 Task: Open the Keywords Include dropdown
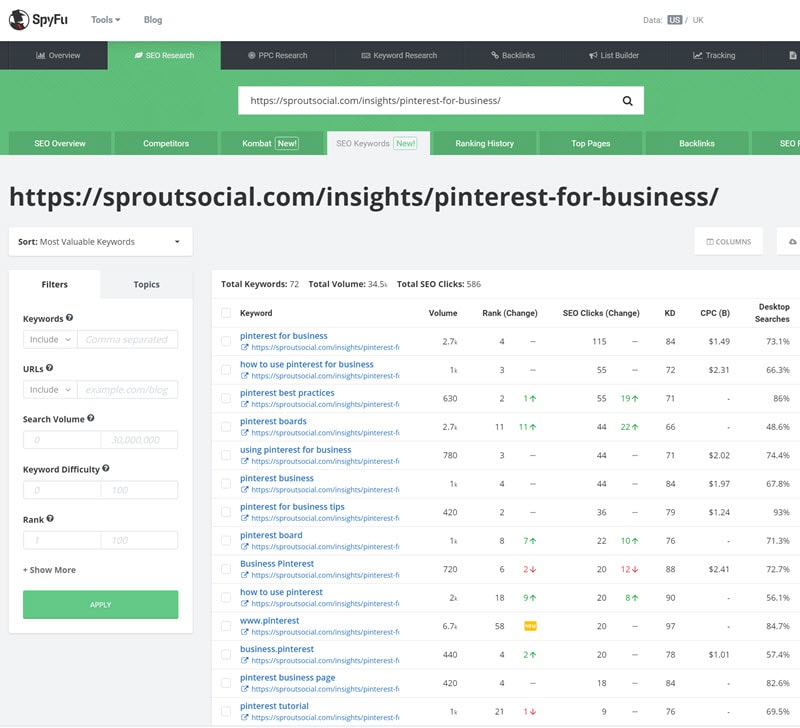50,340
